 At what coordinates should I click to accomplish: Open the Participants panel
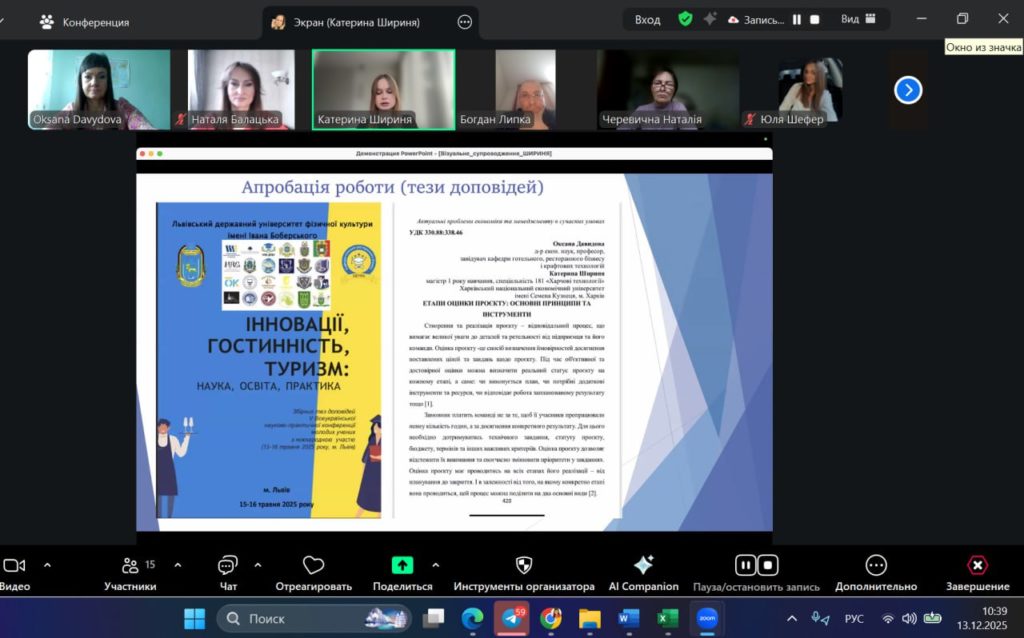[x=130, y=566]
